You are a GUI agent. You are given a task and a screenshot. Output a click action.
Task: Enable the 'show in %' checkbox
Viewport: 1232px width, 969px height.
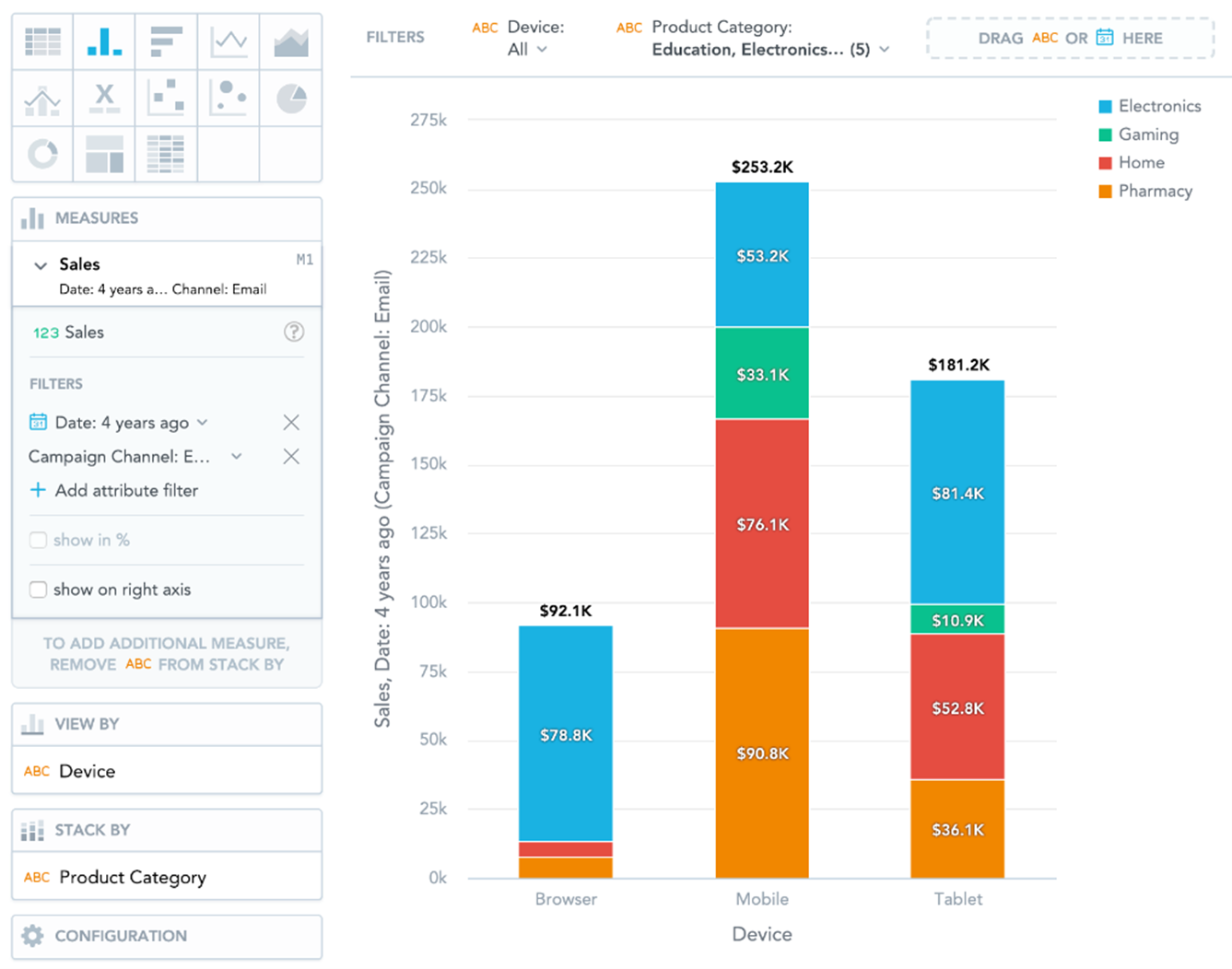coord(38,541)
